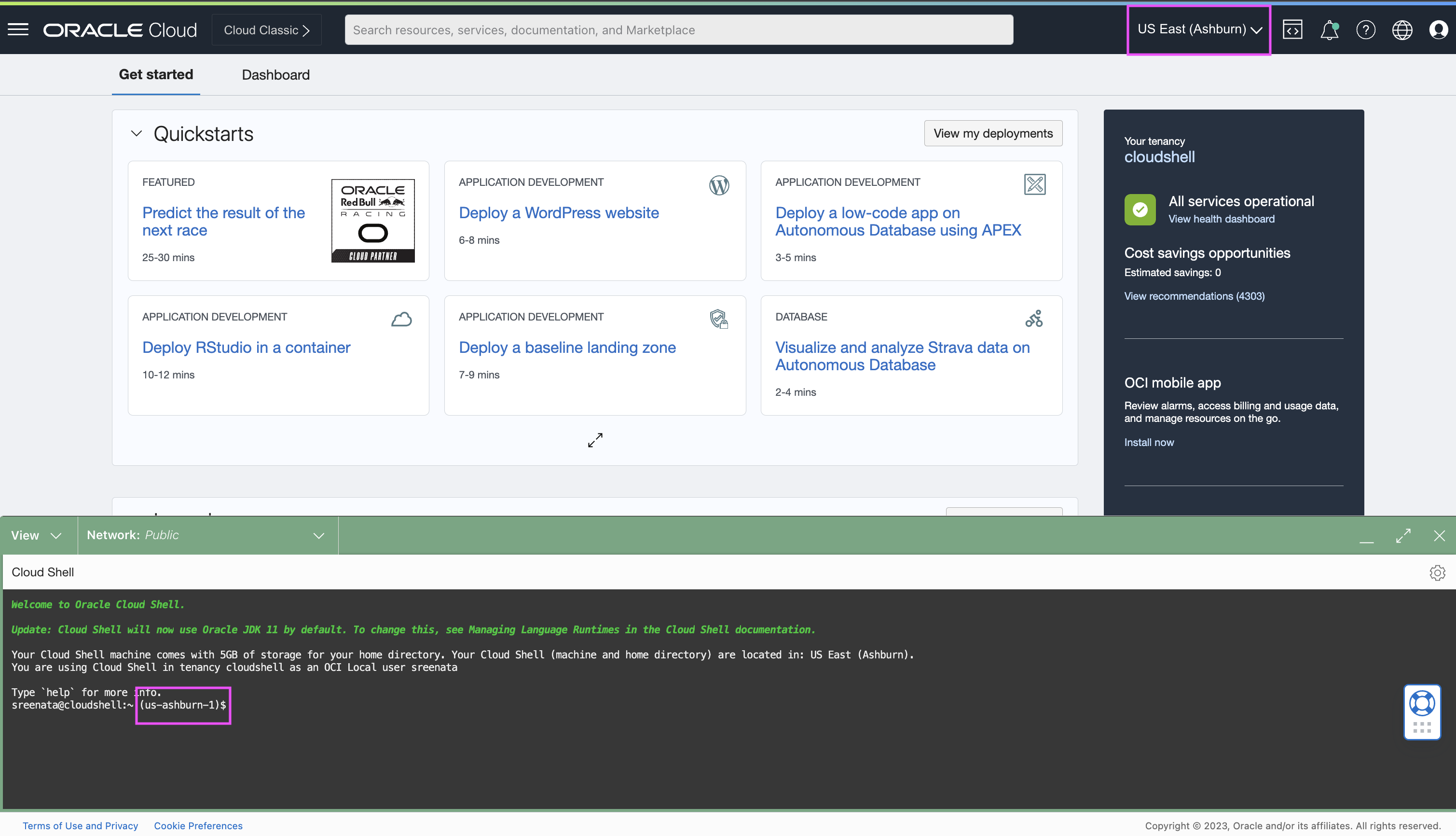Click the OCI help question mark icon
The width and height of the screenshot is (1456, 836).
[x=1365, y=29]
